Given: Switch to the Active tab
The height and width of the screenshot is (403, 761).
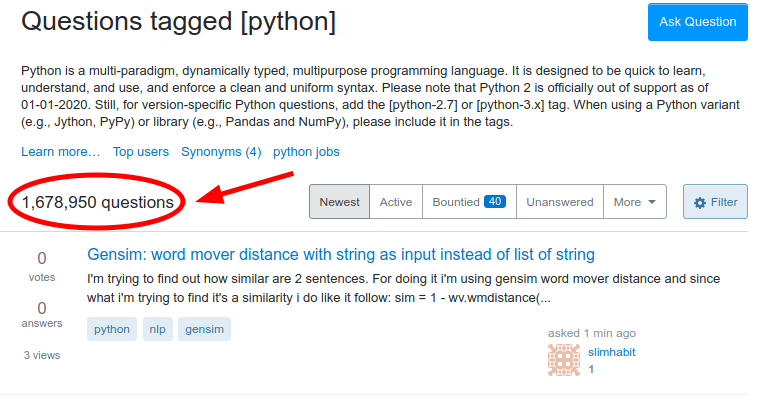Looking at the screenshot, I should click(396, 202).
